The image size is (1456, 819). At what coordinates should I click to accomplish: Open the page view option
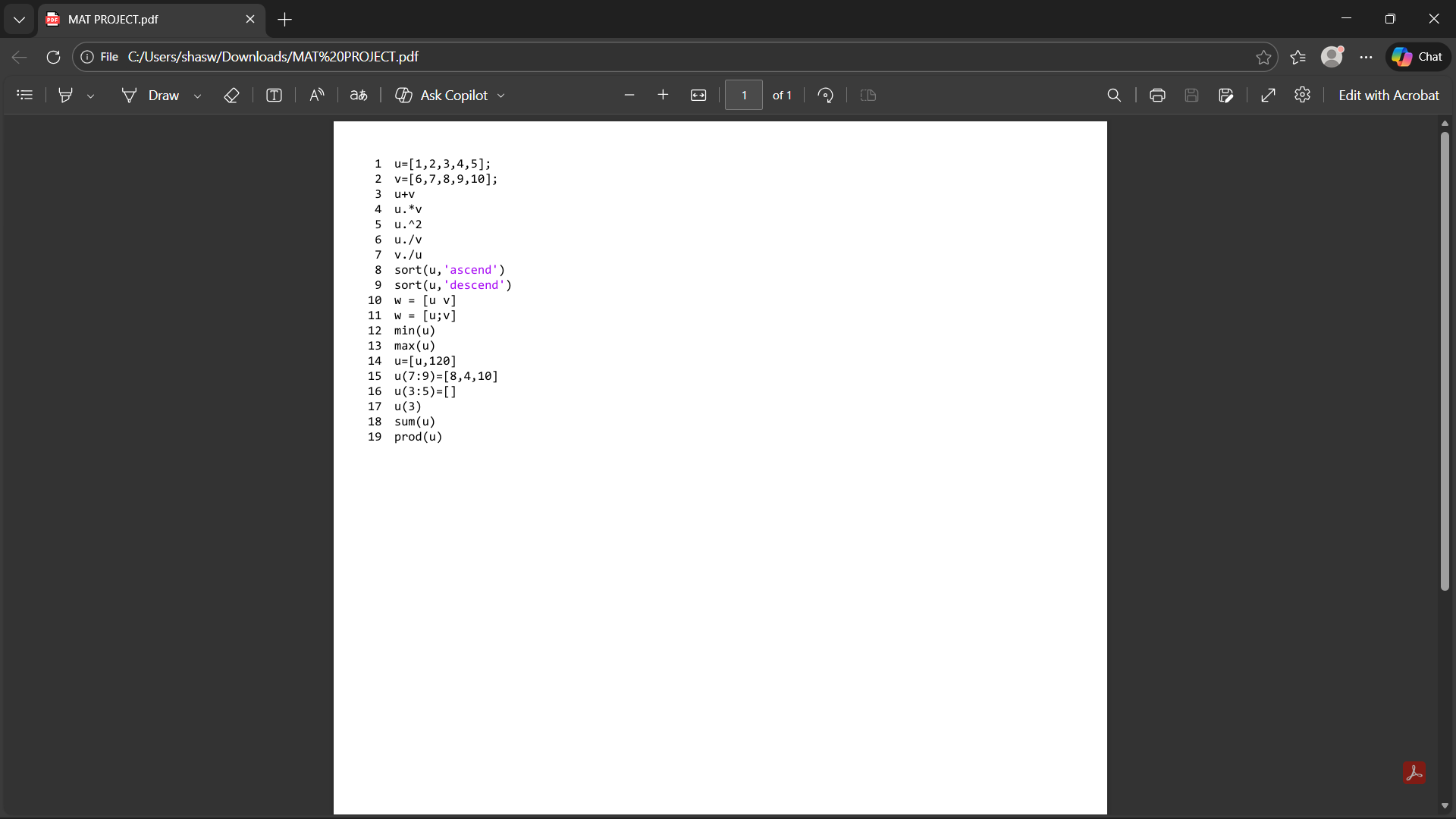pos(868,95)
